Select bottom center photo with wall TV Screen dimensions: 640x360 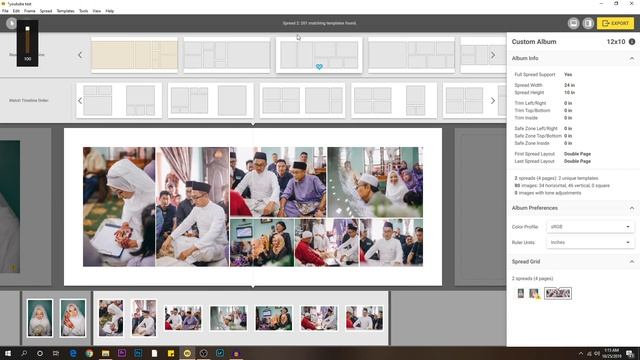(x=262, y=242)
